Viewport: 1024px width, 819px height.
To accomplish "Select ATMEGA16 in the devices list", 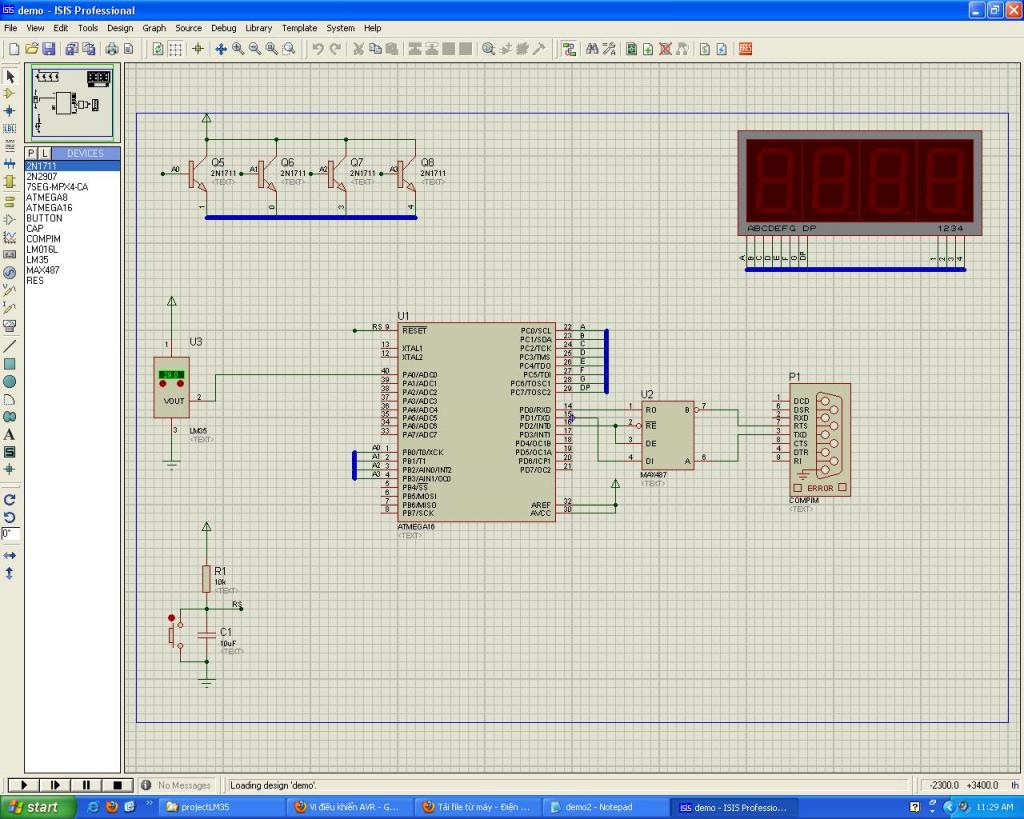I will coord(49,207).
